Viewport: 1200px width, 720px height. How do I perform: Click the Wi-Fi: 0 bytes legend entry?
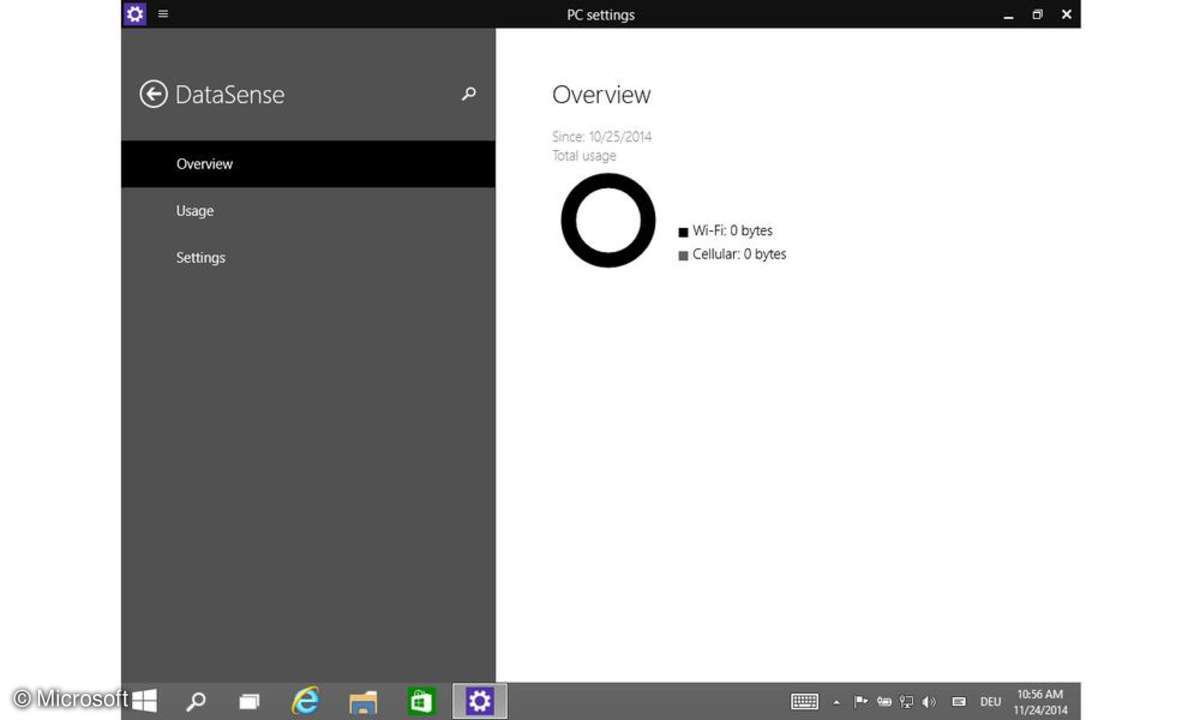[x=726, y=231]
